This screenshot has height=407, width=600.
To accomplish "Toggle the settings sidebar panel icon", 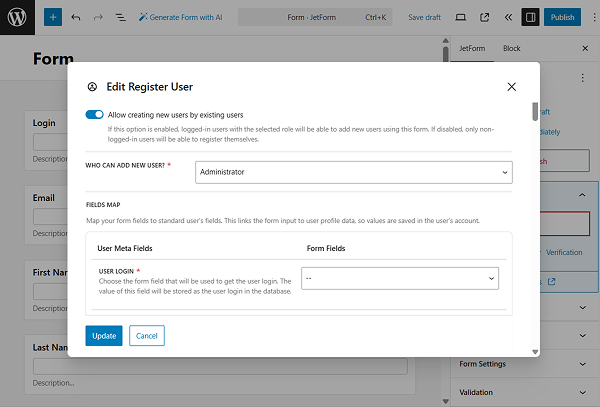I will (530, 17).
